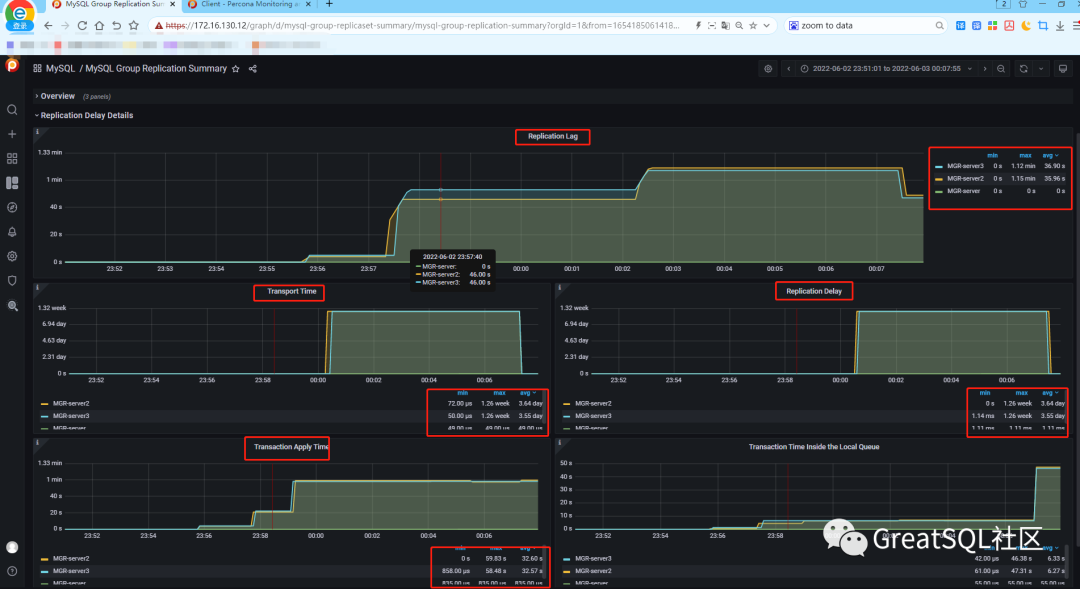
Task: Click the MySQL breadcrumb link
Action: [x=60, y=69]
